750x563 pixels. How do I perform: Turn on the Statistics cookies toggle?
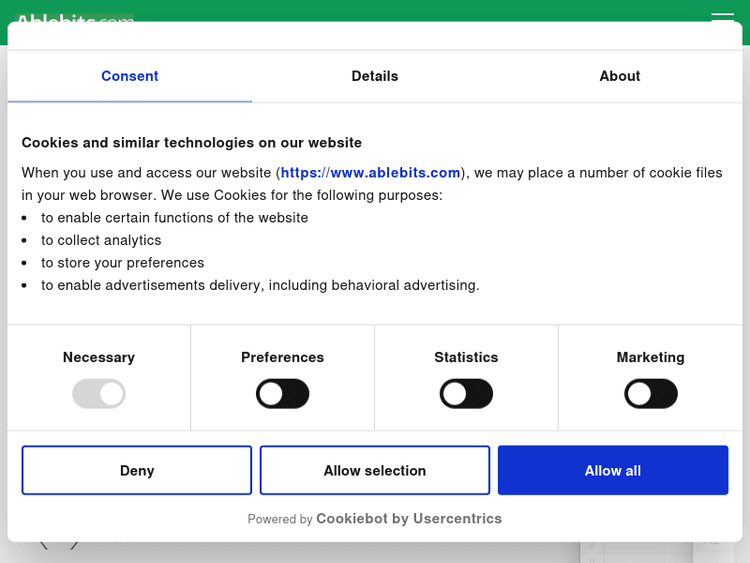coord(466,394)
